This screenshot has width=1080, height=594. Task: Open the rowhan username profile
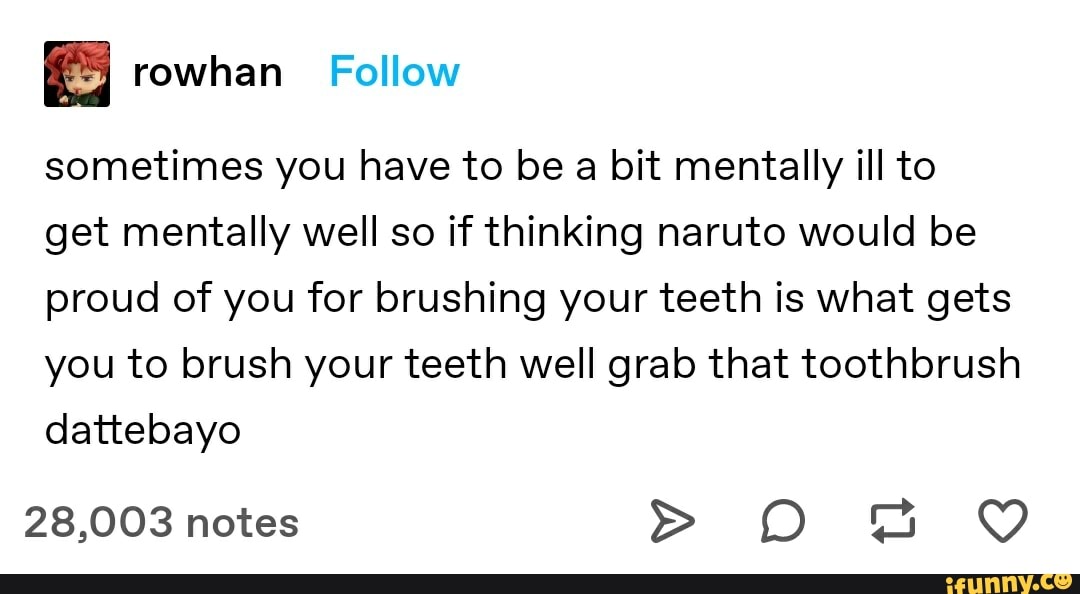207,72
